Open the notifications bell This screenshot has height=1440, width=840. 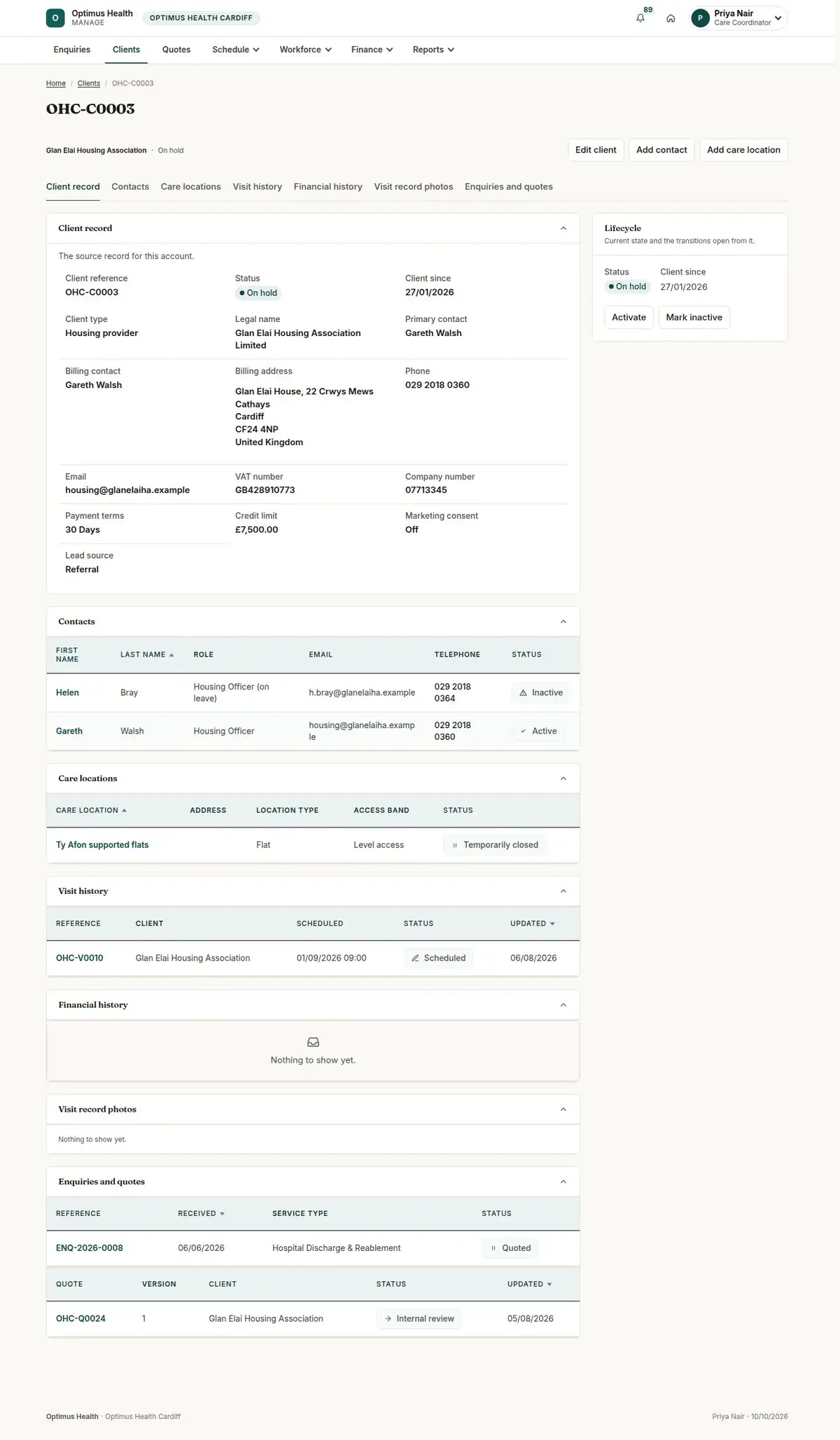(x=640, y=18)
